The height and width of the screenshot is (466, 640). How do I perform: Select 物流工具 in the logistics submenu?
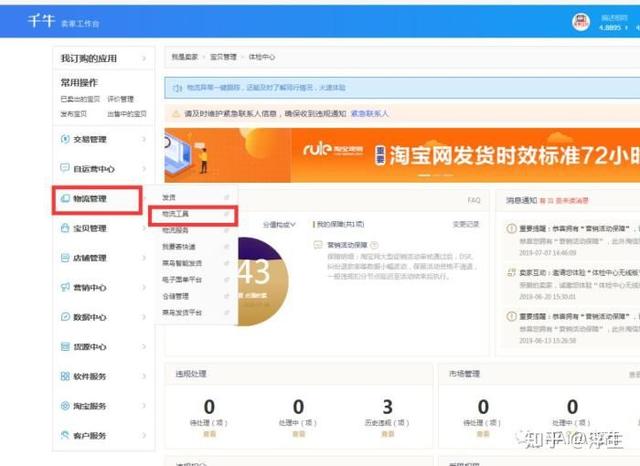coord(175,214)
